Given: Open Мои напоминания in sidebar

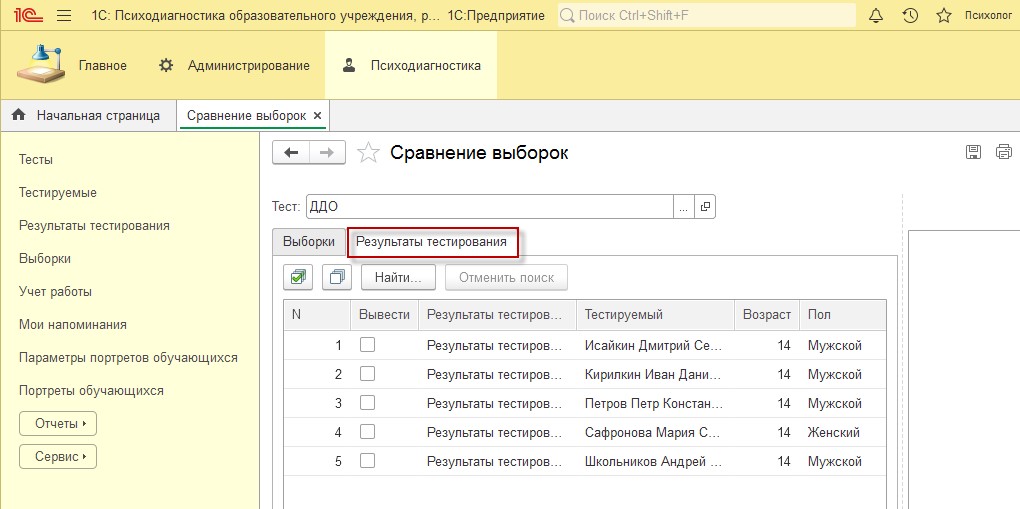Looking at the screenshot, I should tap(73, 324).
